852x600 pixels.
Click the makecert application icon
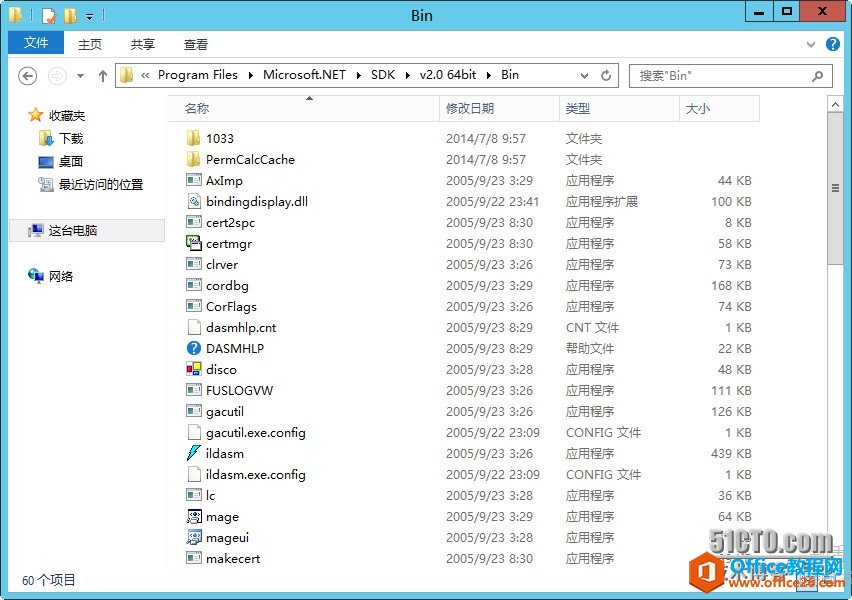pyautogui.click(x=193, y=558)
